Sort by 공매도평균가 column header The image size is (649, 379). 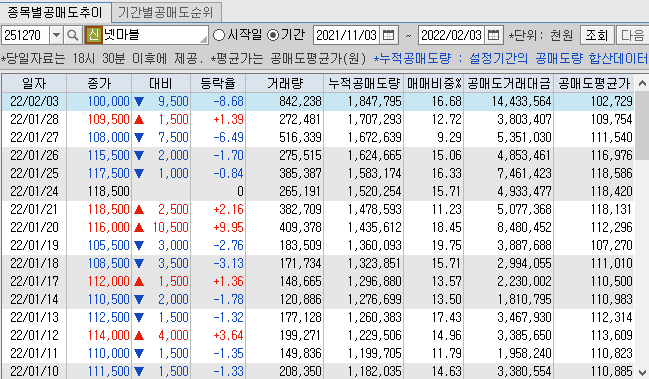coord(594,84)
